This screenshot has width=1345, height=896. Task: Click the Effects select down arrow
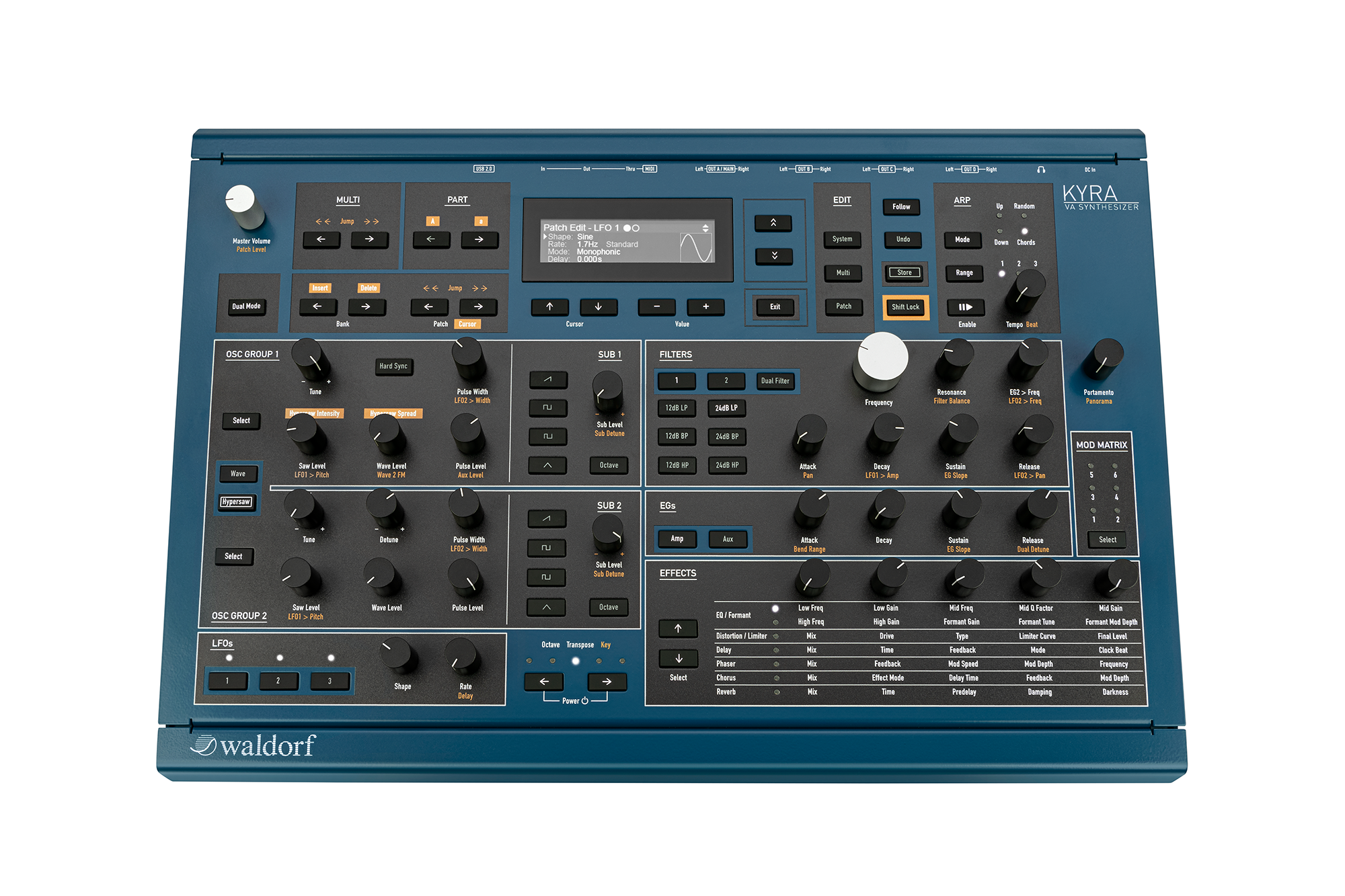point(679,658)
